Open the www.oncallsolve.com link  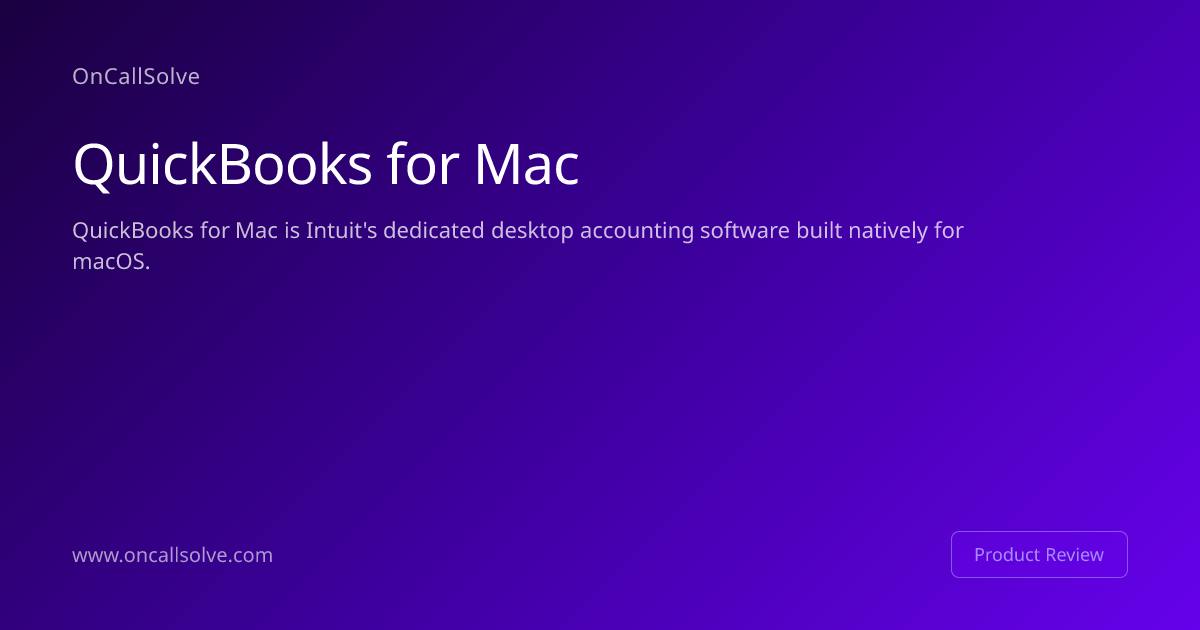172,555
